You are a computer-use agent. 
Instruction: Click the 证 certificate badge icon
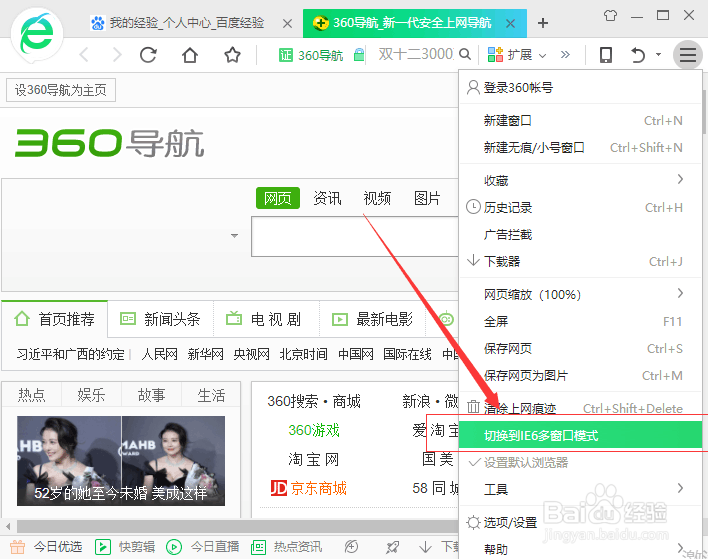[286, 55]
